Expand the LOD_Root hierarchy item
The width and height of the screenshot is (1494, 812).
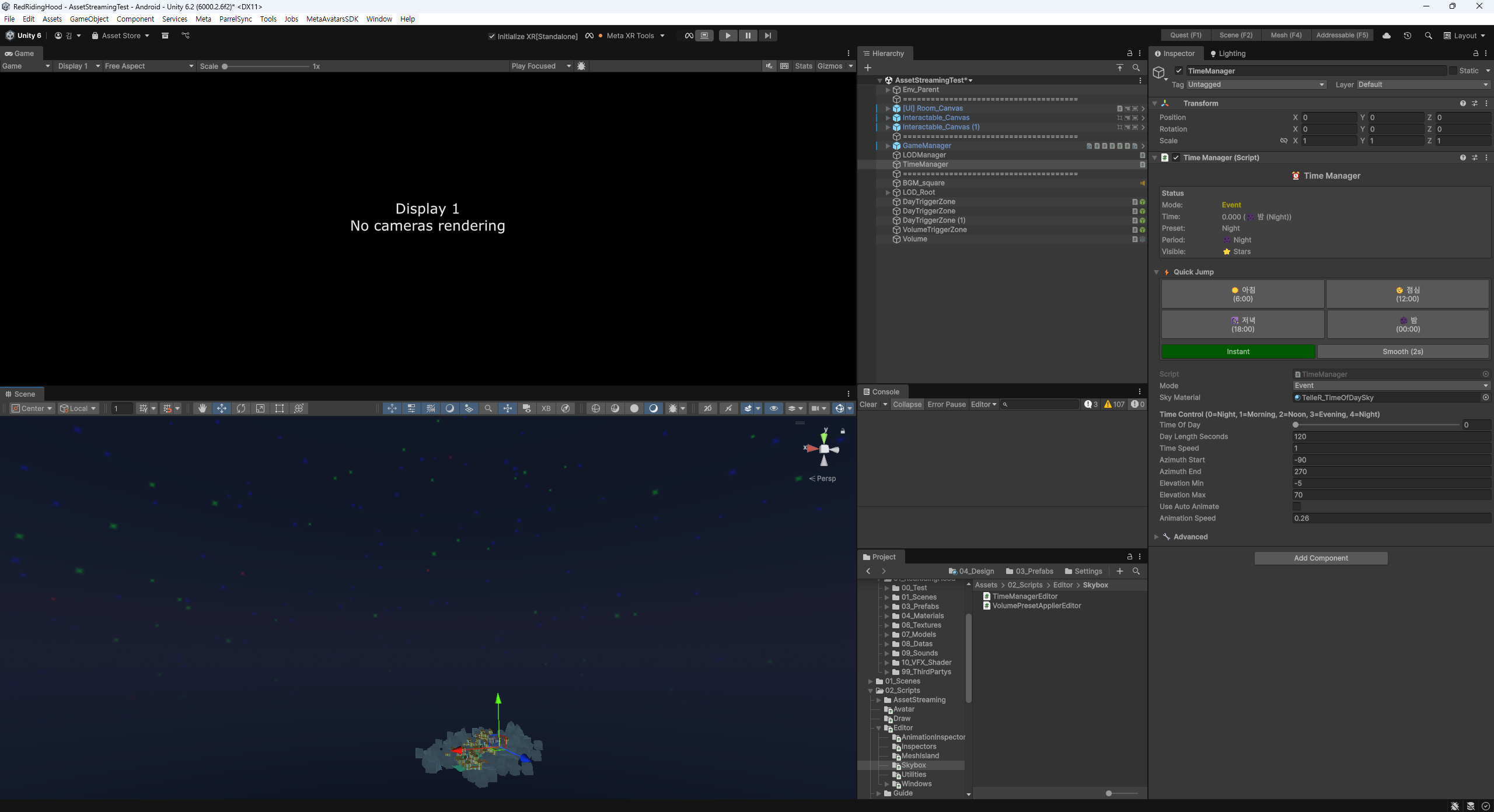tap(888, 192)
